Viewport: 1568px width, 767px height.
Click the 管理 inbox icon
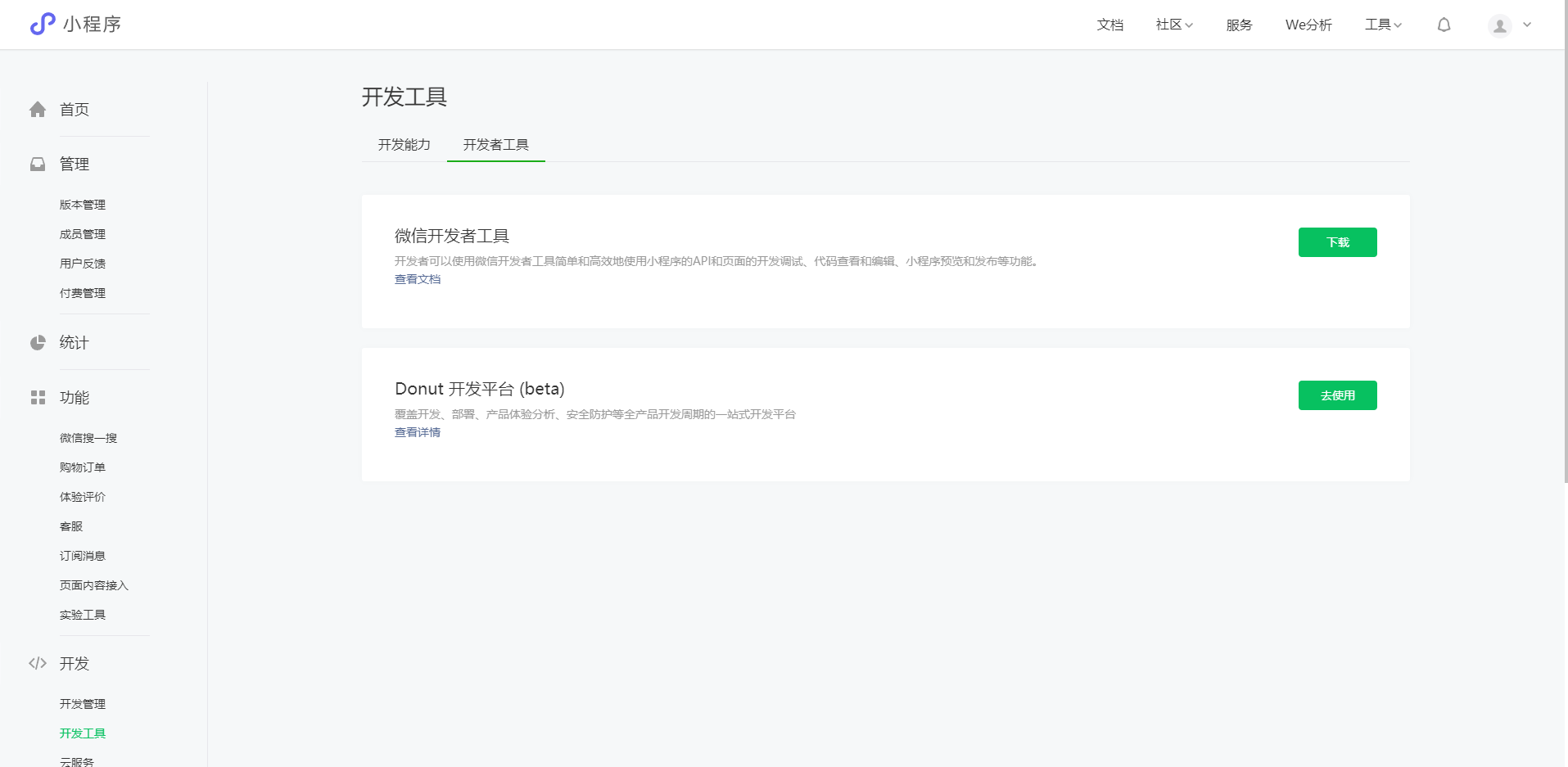pos(38,165)
